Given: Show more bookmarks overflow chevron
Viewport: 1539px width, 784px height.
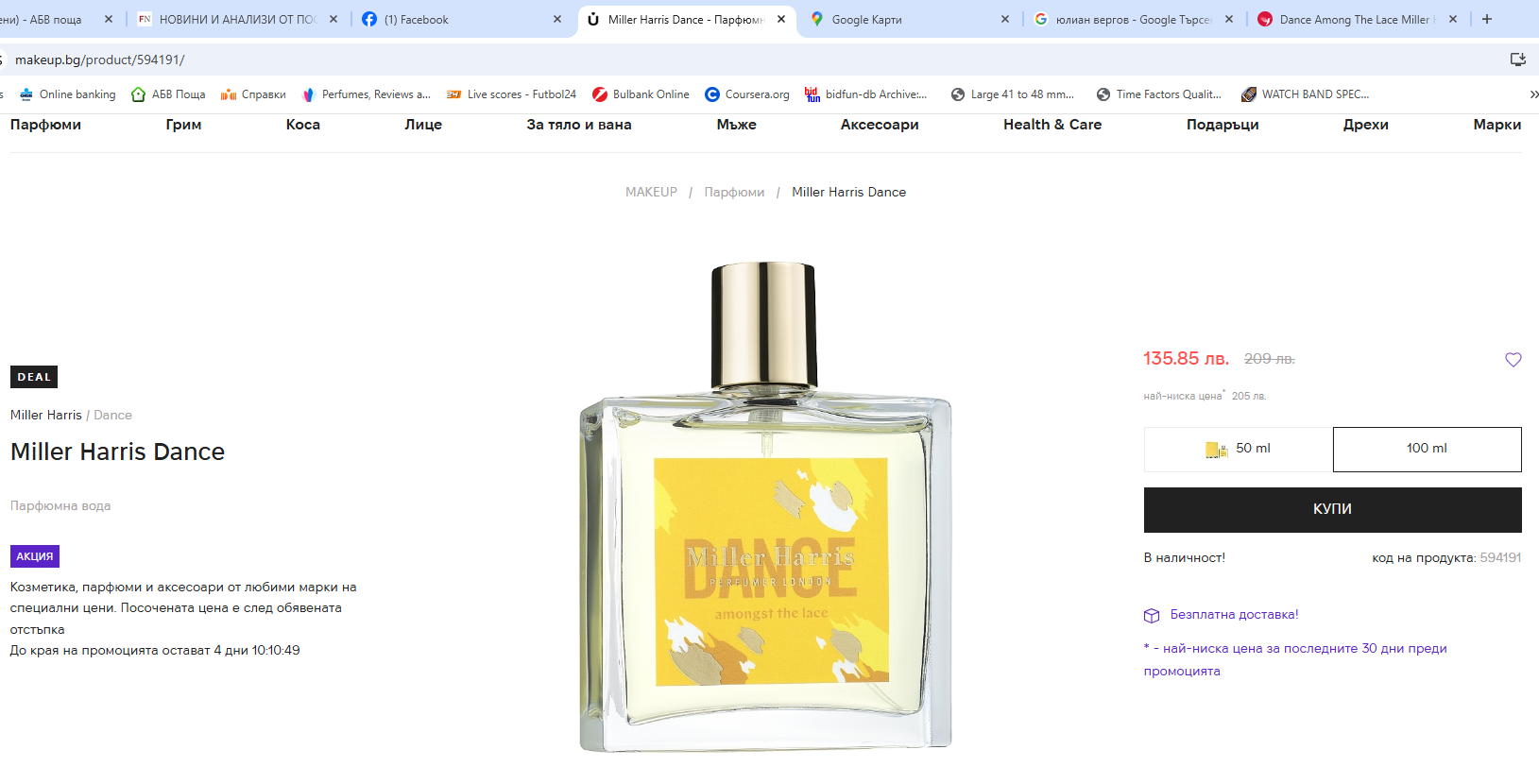Looking at the screenshot, I should pyautogui.click(x=1532, y=94).
